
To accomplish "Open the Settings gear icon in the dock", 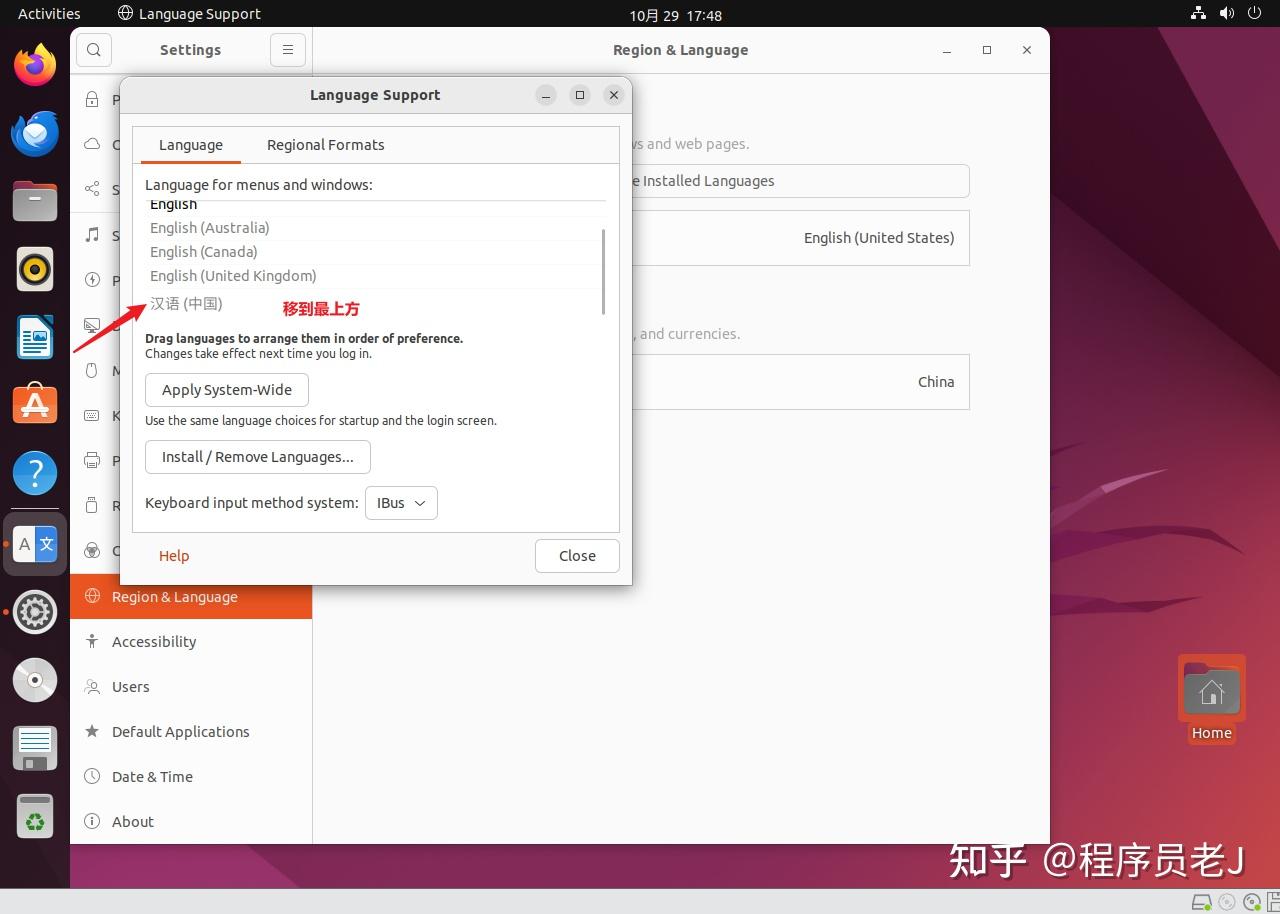I will tap(34, 611).
